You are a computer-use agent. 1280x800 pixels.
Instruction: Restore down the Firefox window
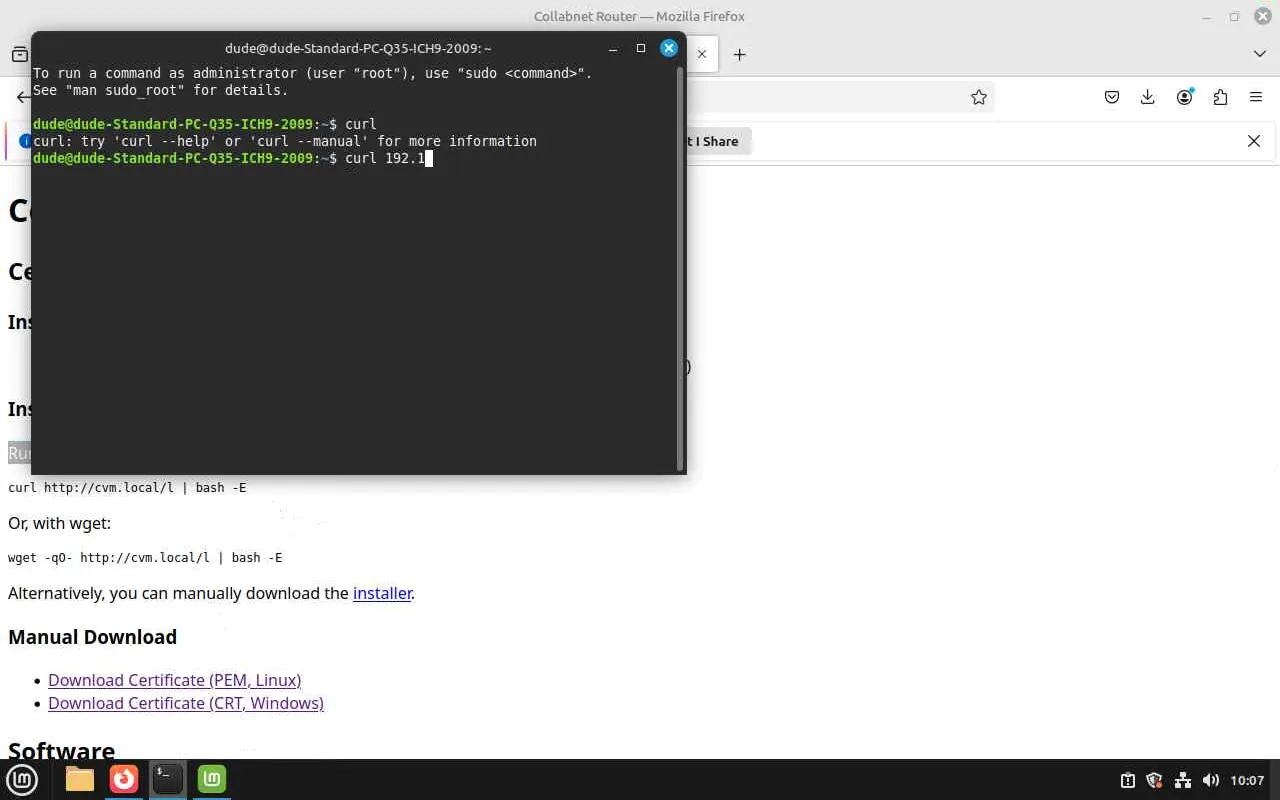point(1234,16)
